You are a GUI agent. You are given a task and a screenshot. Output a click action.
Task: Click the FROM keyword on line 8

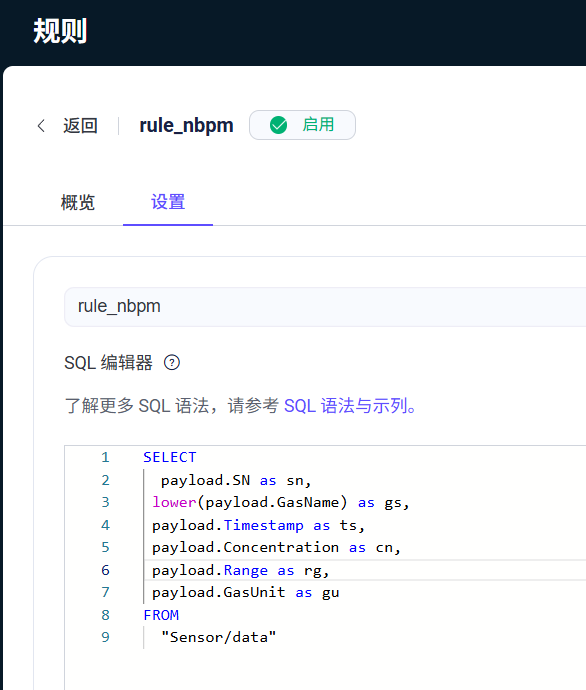pyautogui.click(x=161, y=615)
